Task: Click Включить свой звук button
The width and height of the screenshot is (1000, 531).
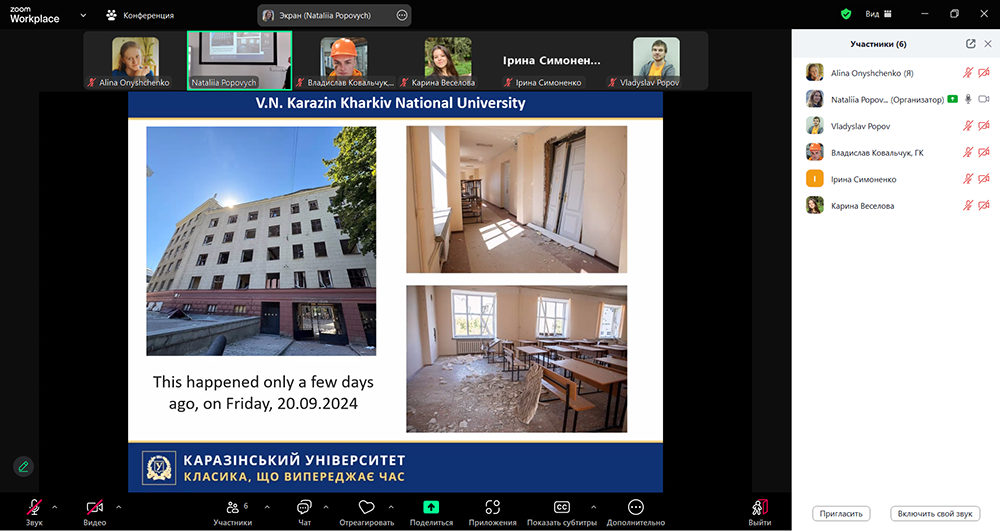Action: click(x=935, y=513)
